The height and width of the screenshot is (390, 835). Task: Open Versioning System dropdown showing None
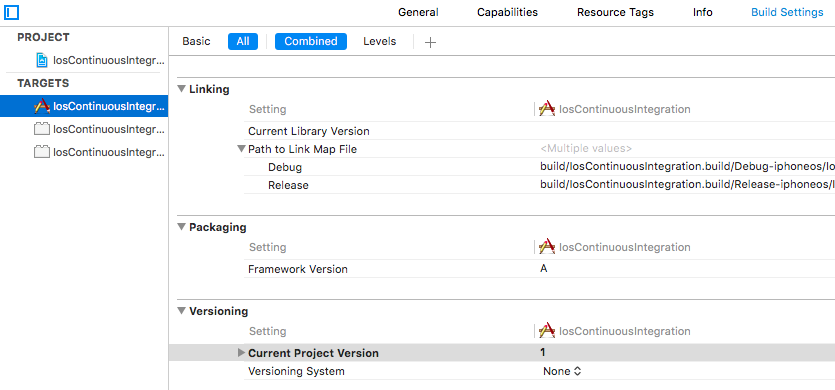[562, 371]
